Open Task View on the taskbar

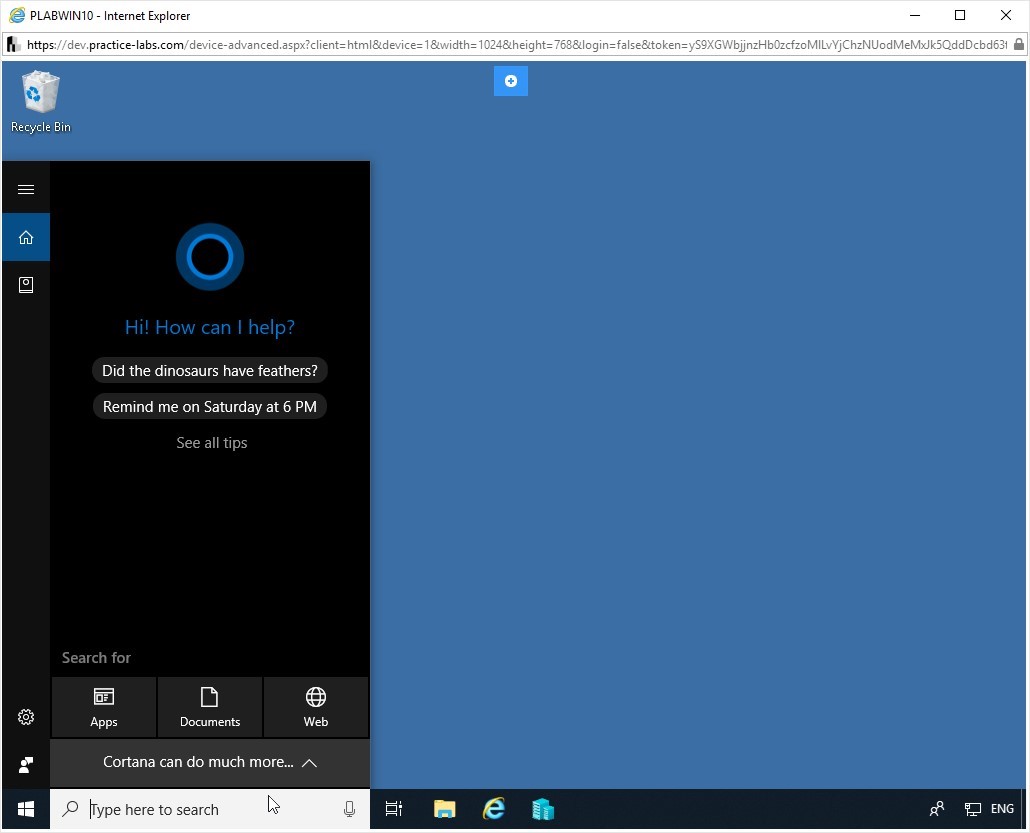pyautogui.click(x=393, y=809)
